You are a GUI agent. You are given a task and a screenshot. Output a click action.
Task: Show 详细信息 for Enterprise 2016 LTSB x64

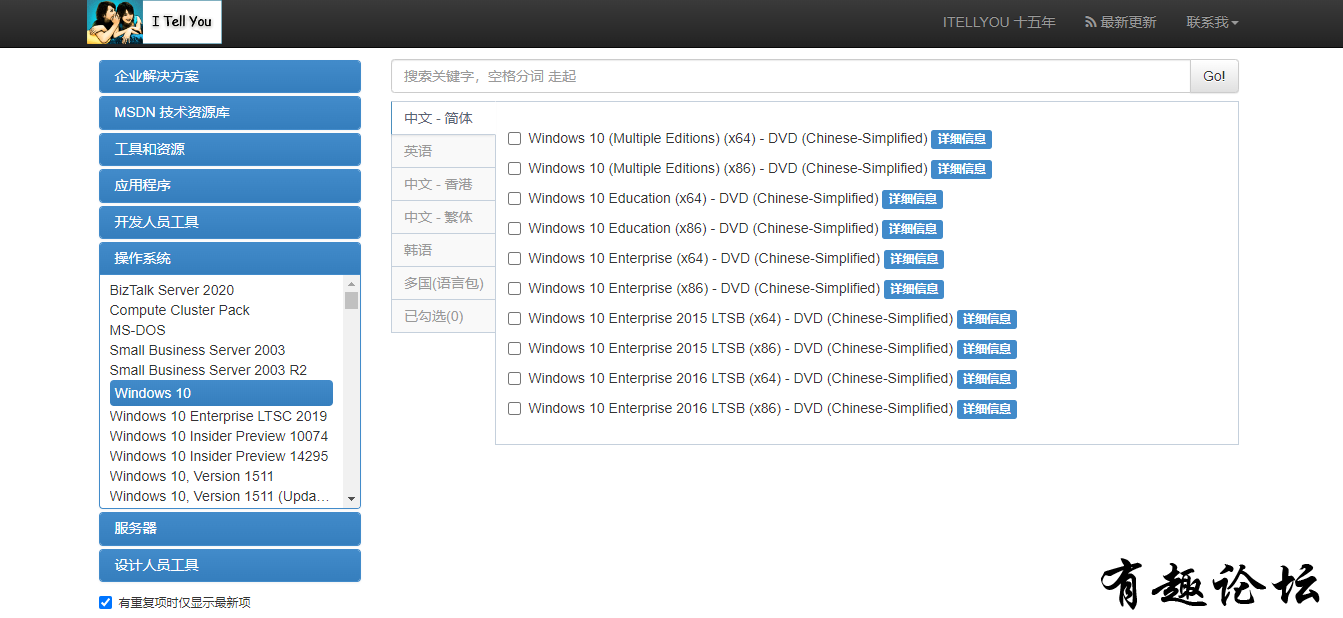click(x=987, y=379)
